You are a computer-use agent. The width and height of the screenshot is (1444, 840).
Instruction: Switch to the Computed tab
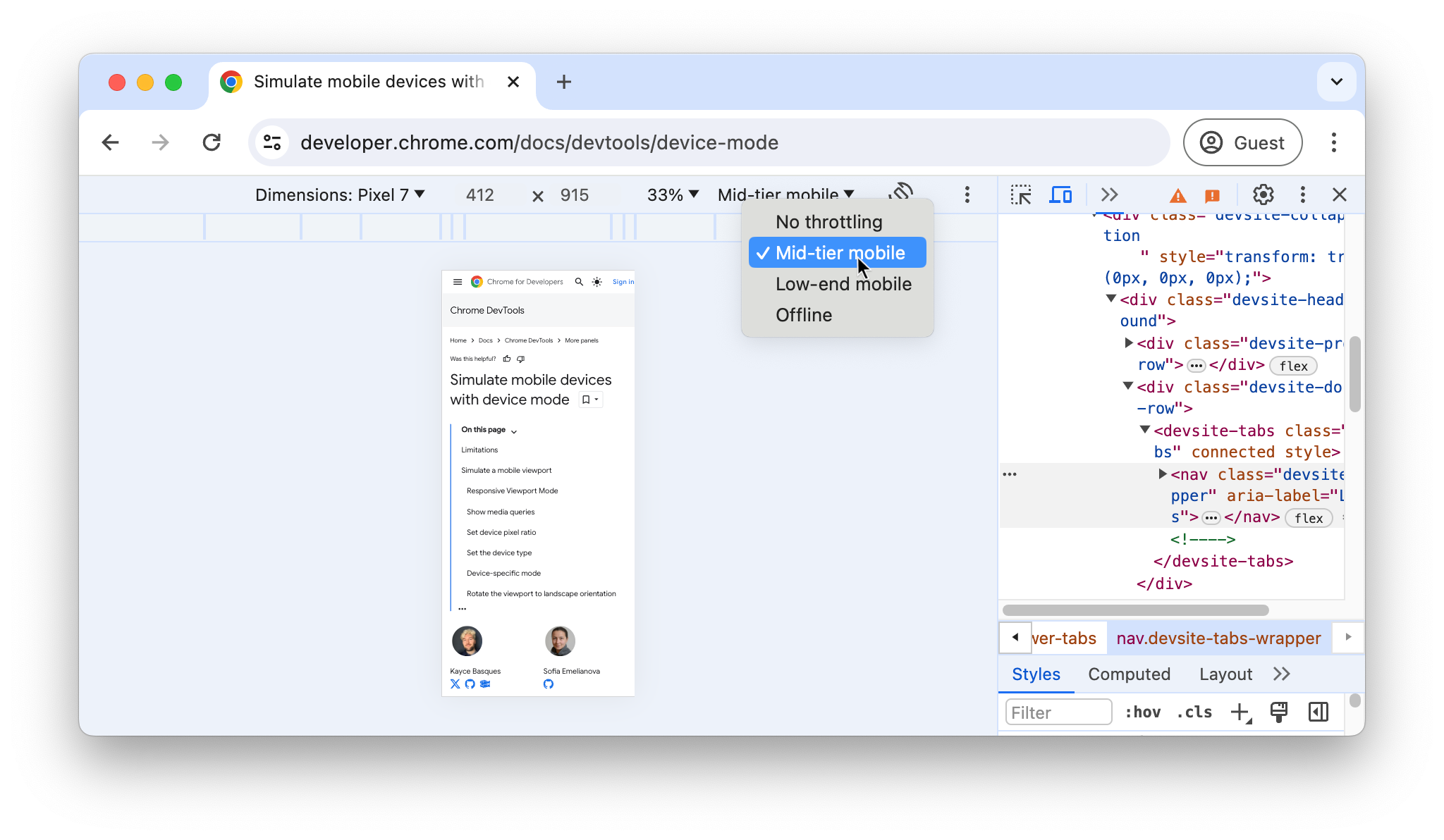click(x=1129, y=673)
